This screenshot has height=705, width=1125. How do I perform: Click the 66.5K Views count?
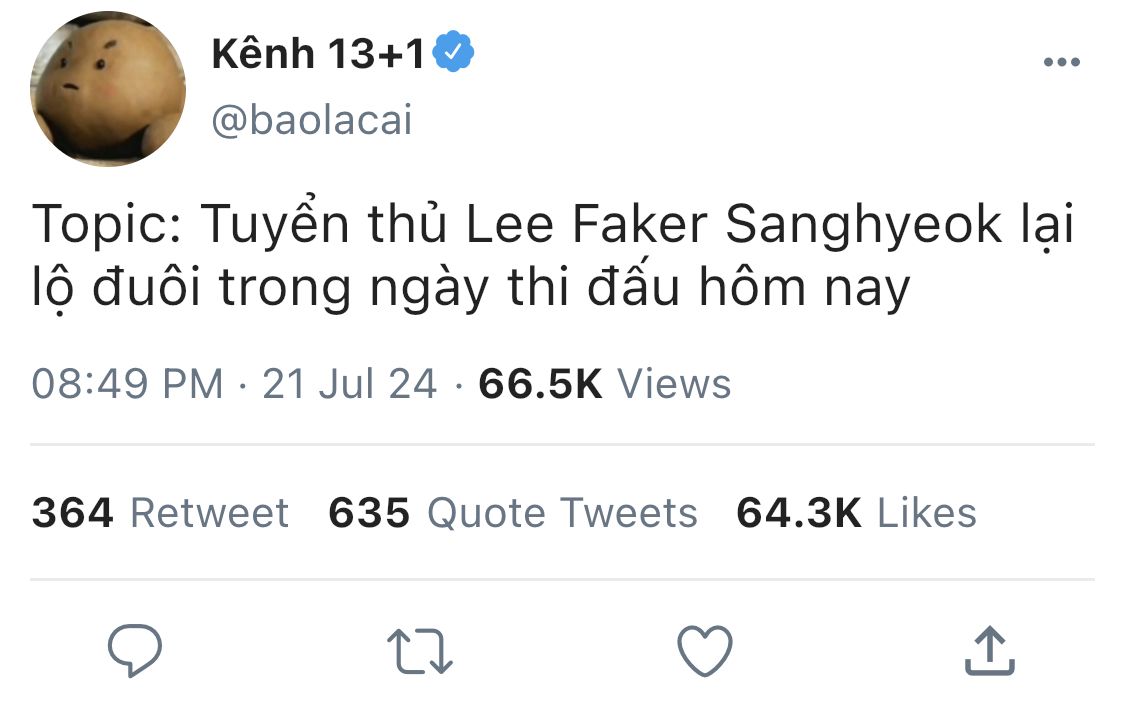click(605, 384)
